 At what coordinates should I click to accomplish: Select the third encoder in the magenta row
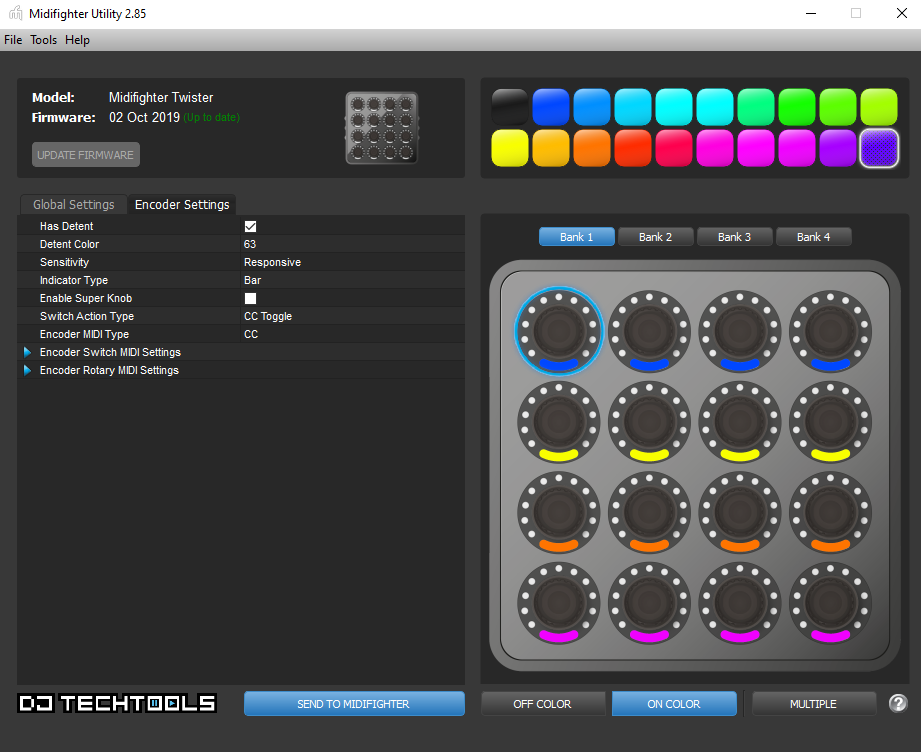pyautogui.click(x=740, y=603)
